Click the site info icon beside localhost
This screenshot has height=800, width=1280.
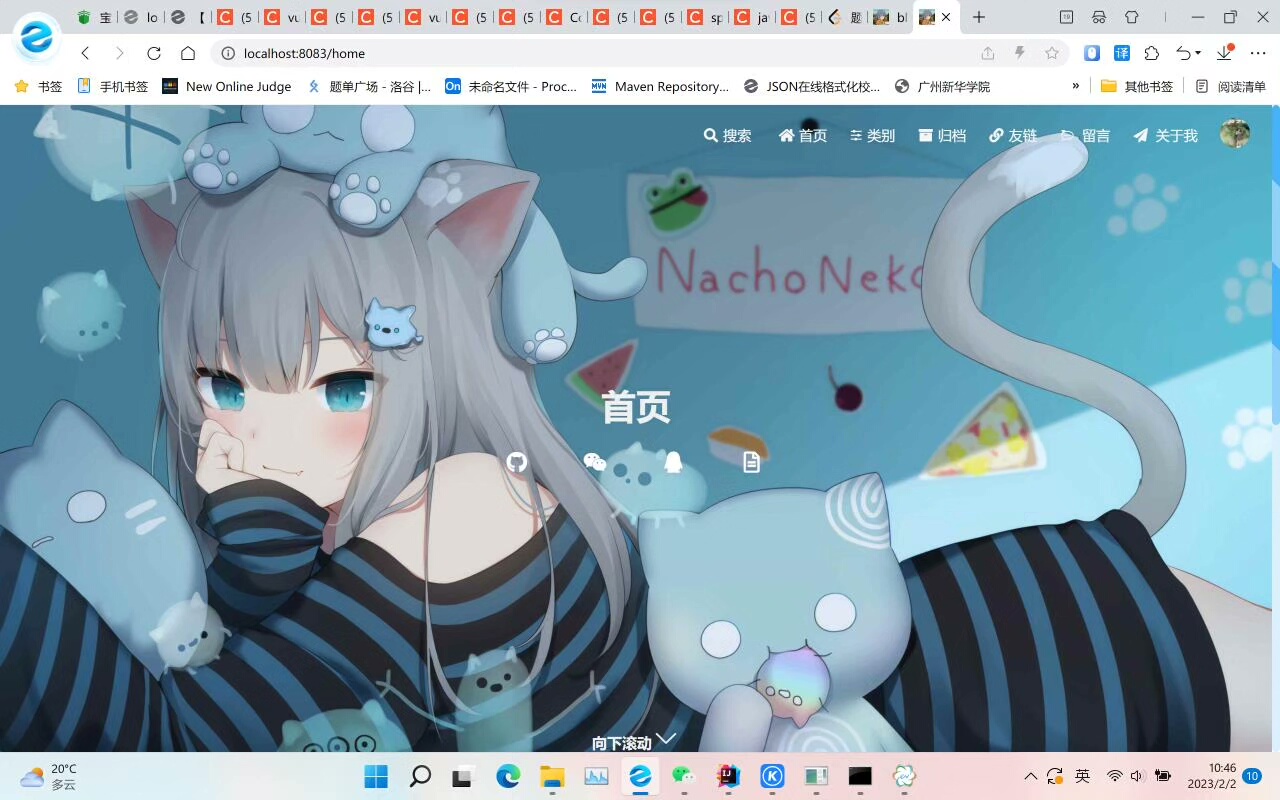pyautogui.click(x=228, y=53)
